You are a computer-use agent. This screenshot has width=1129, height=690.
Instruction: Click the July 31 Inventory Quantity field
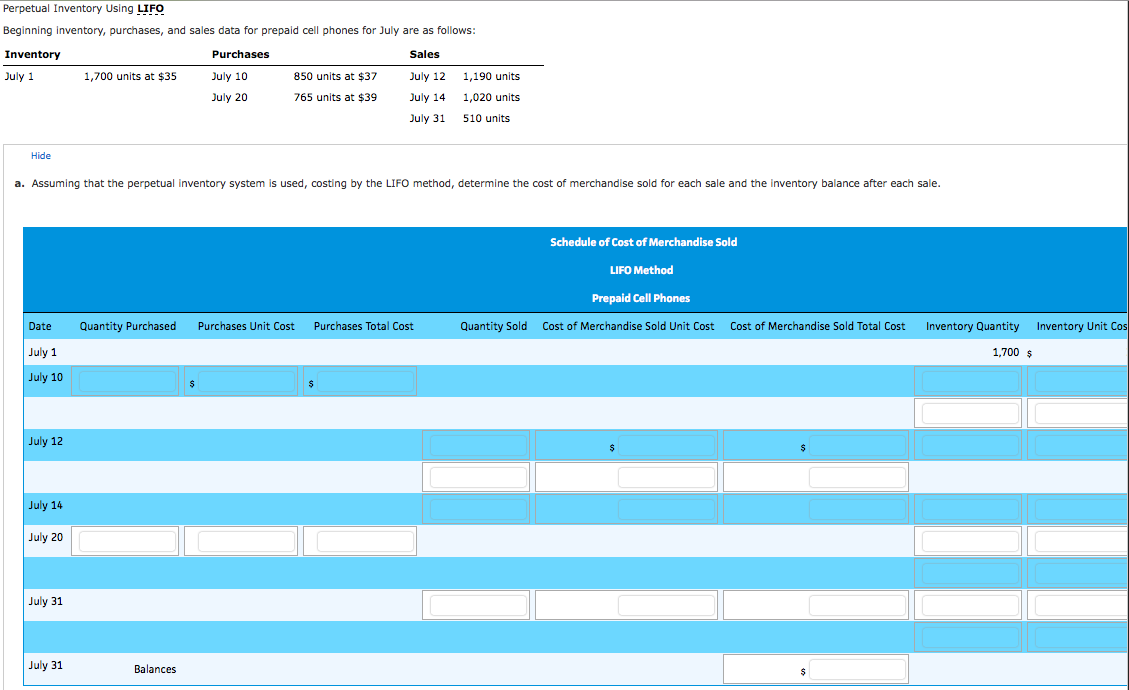[x=967, y=604]
